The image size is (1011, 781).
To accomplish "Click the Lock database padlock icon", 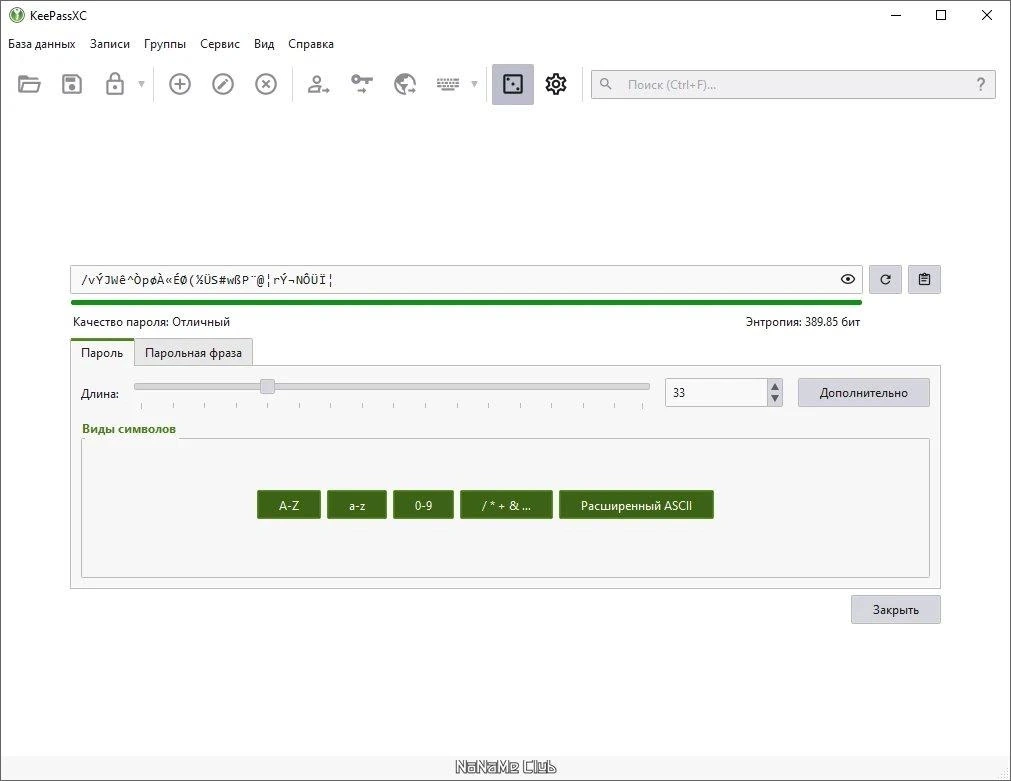I will [x=115, y=84].
